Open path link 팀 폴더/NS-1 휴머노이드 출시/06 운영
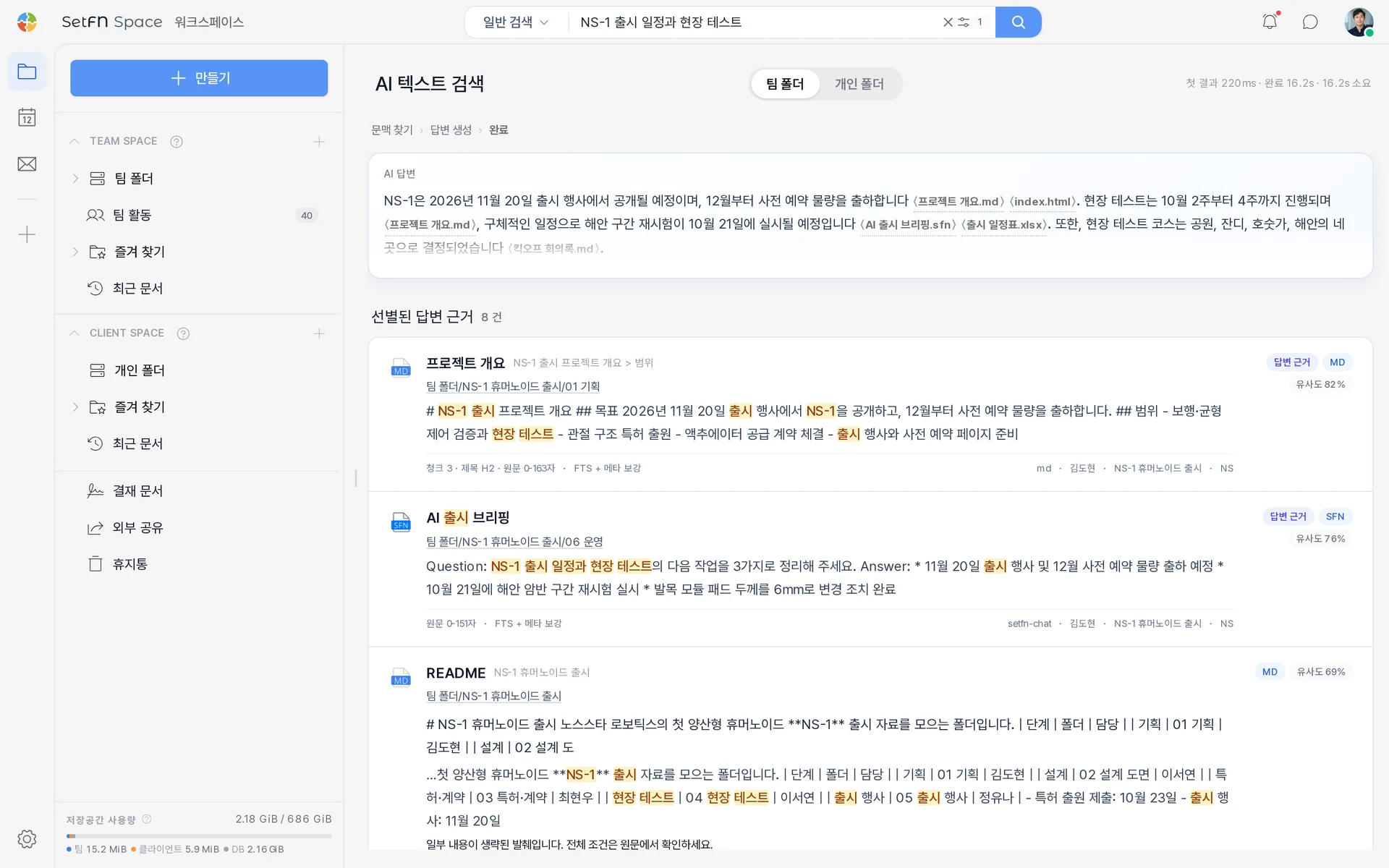 coord(514,541)
